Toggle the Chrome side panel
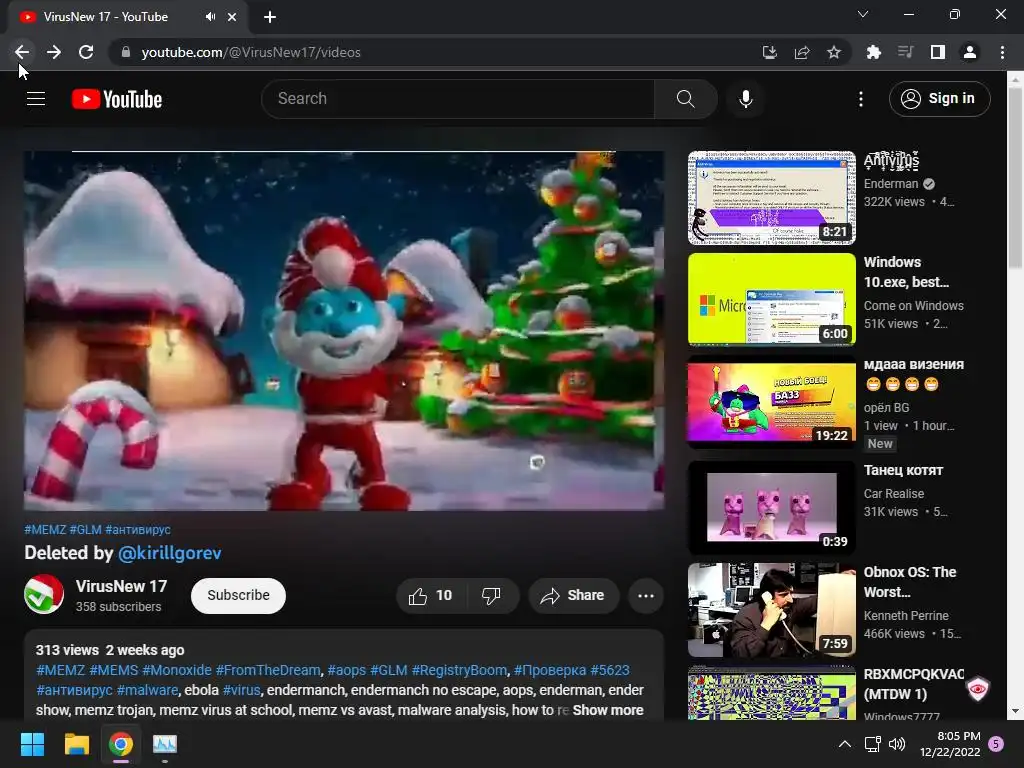The image size is (1024, 768). pyautogui.click(x=938, y=52)
